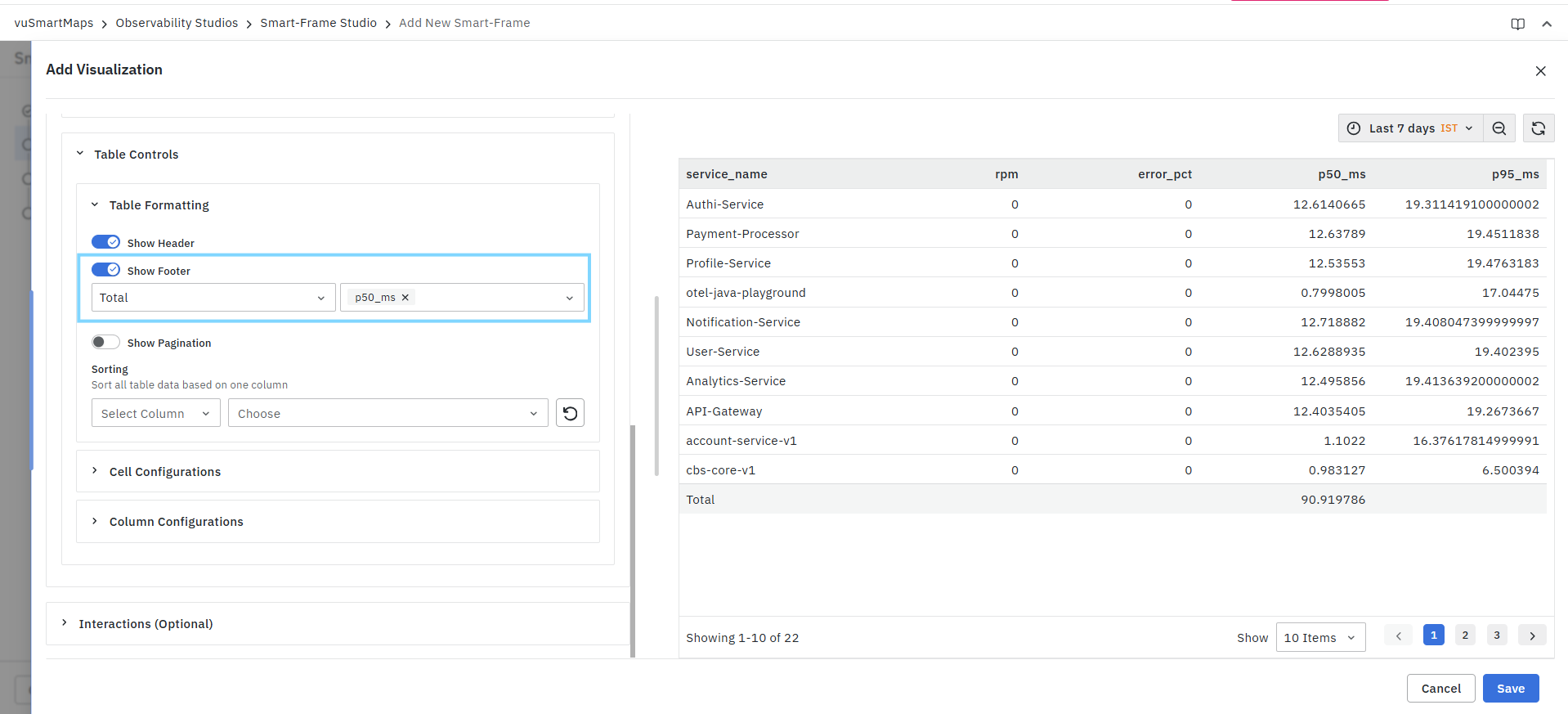Image resolution: width=1568 pixels, height=714 pixels.
Task: Go to the next page arrow
Action: (1532, 635)
